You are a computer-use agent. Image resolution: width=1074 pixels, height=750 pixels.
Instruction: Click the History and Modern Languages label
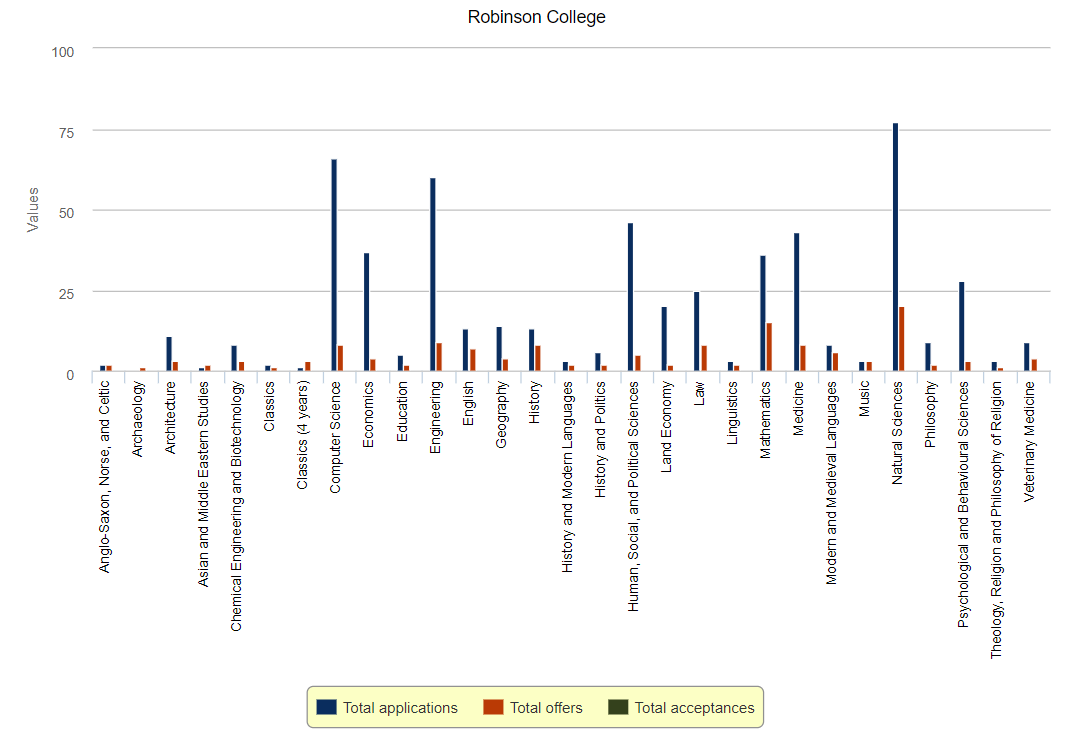[567, 477]
